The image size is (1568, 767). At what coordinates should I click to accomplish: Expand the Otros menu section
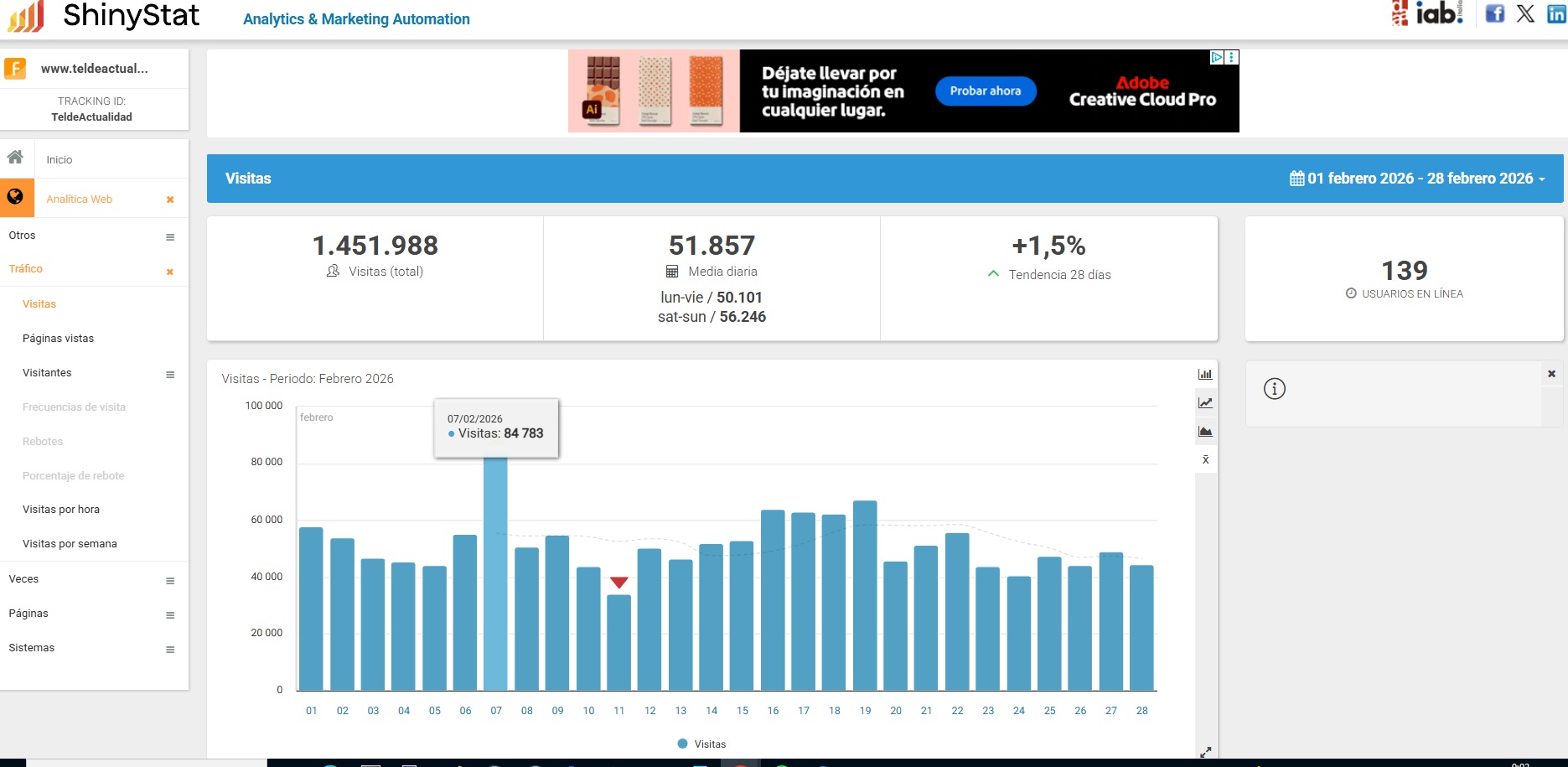[170, 237]
